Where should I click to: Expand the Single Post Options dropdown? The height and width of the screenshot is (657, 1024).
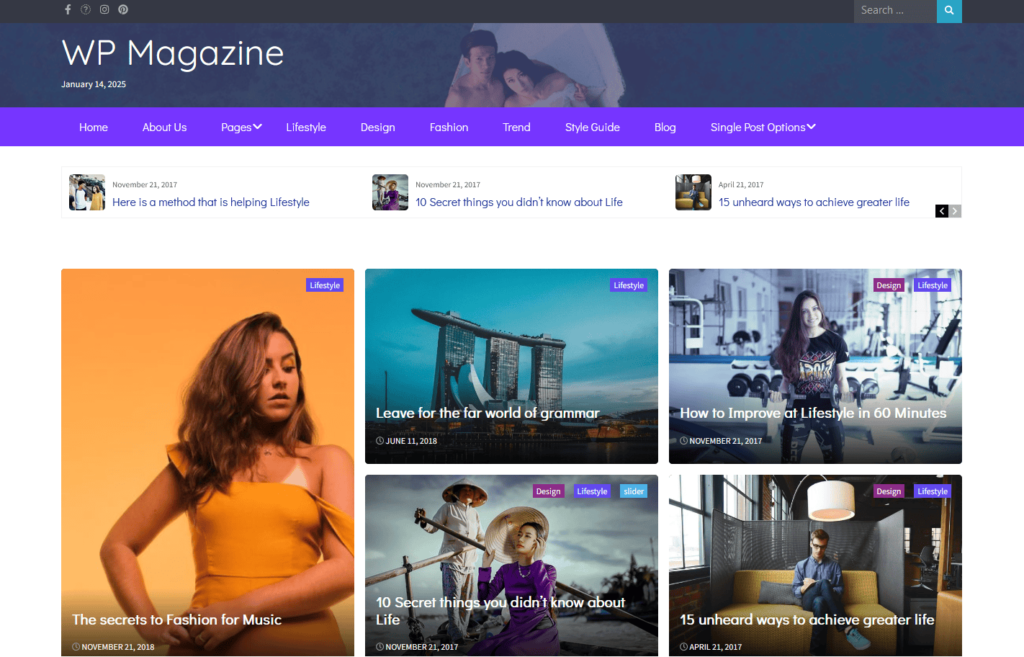click(x=763, y=127)
